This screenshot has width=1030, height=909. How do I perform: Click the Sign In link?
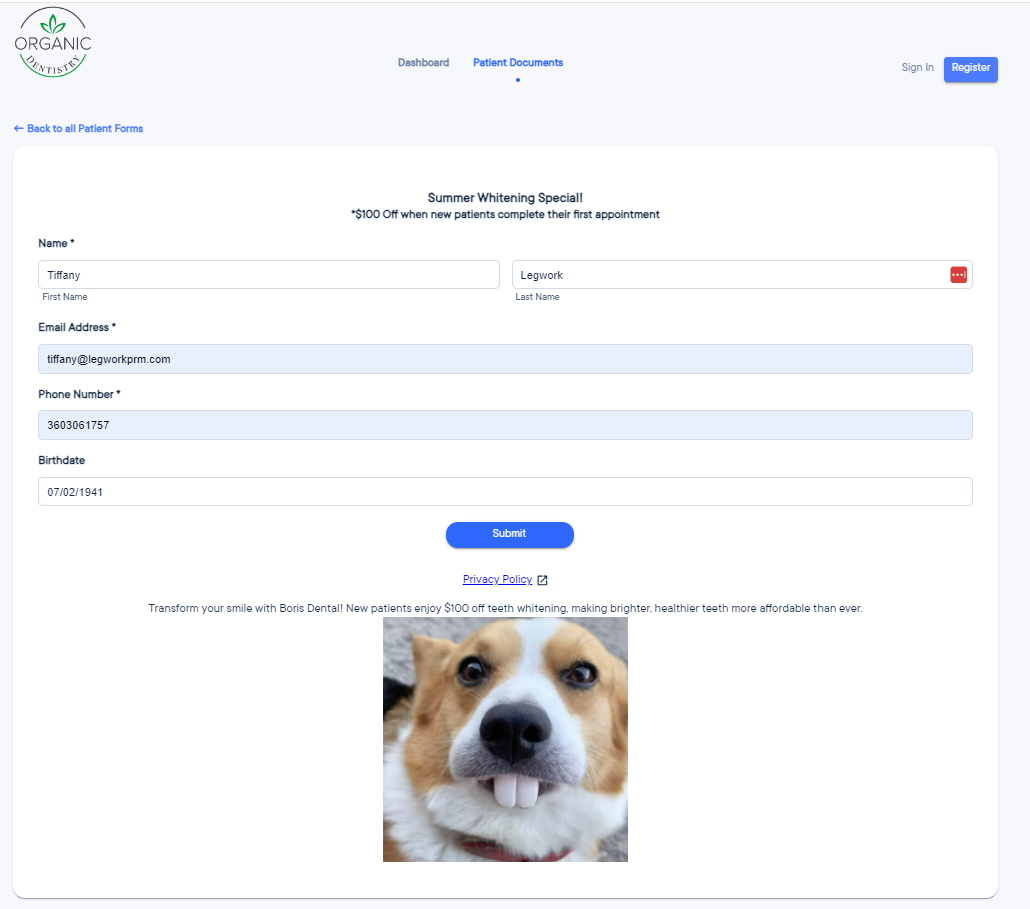pos(917,67)
